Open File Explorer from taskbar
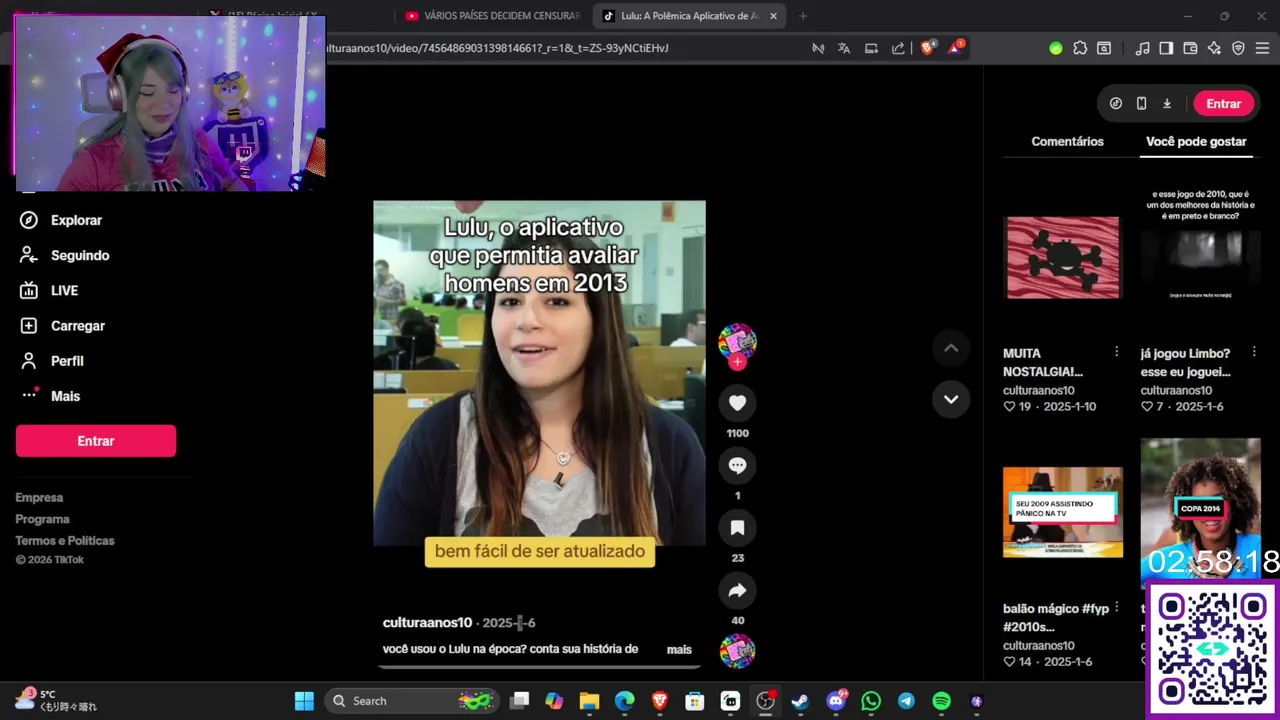The image size is (1280, 720). pyautogui.click(x=589, y=701)
